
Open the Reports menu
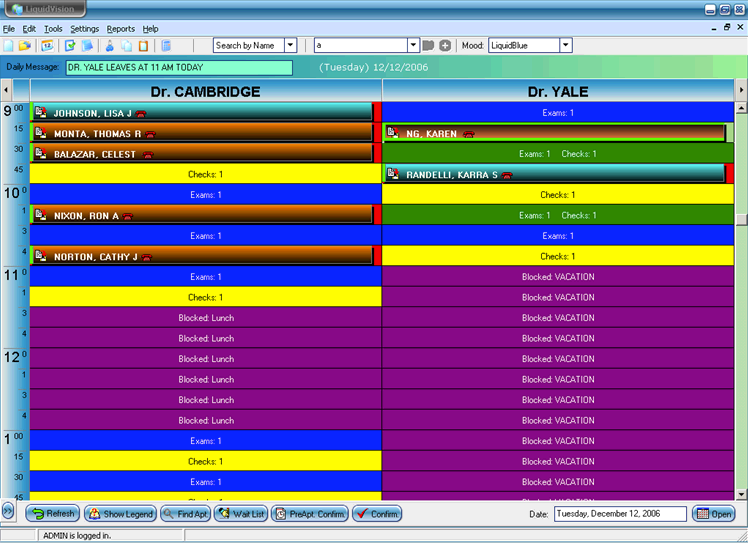click(x=121, y=29)
